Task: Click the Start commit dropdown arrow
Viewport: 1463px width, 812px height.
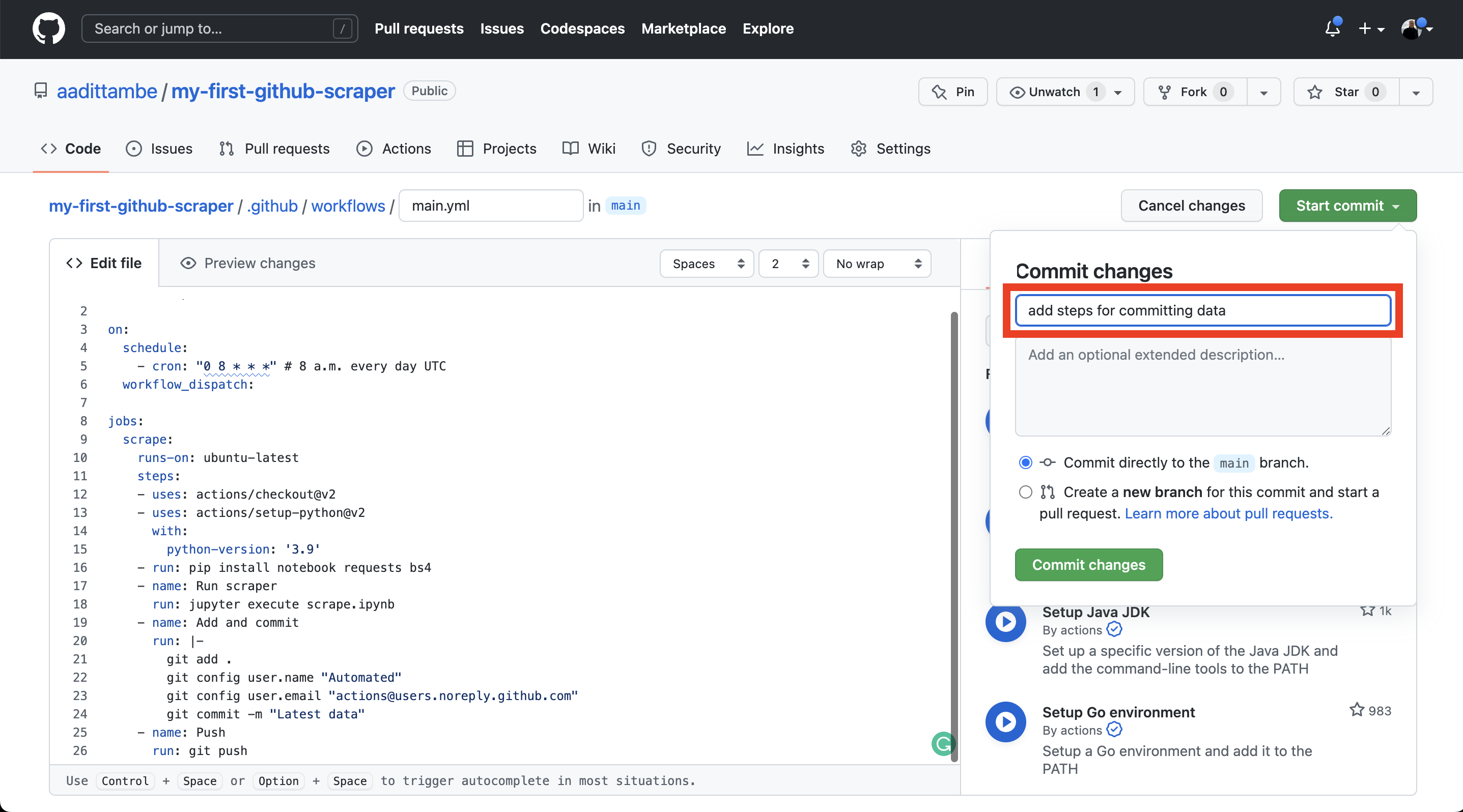Action: coord(1394,206)
